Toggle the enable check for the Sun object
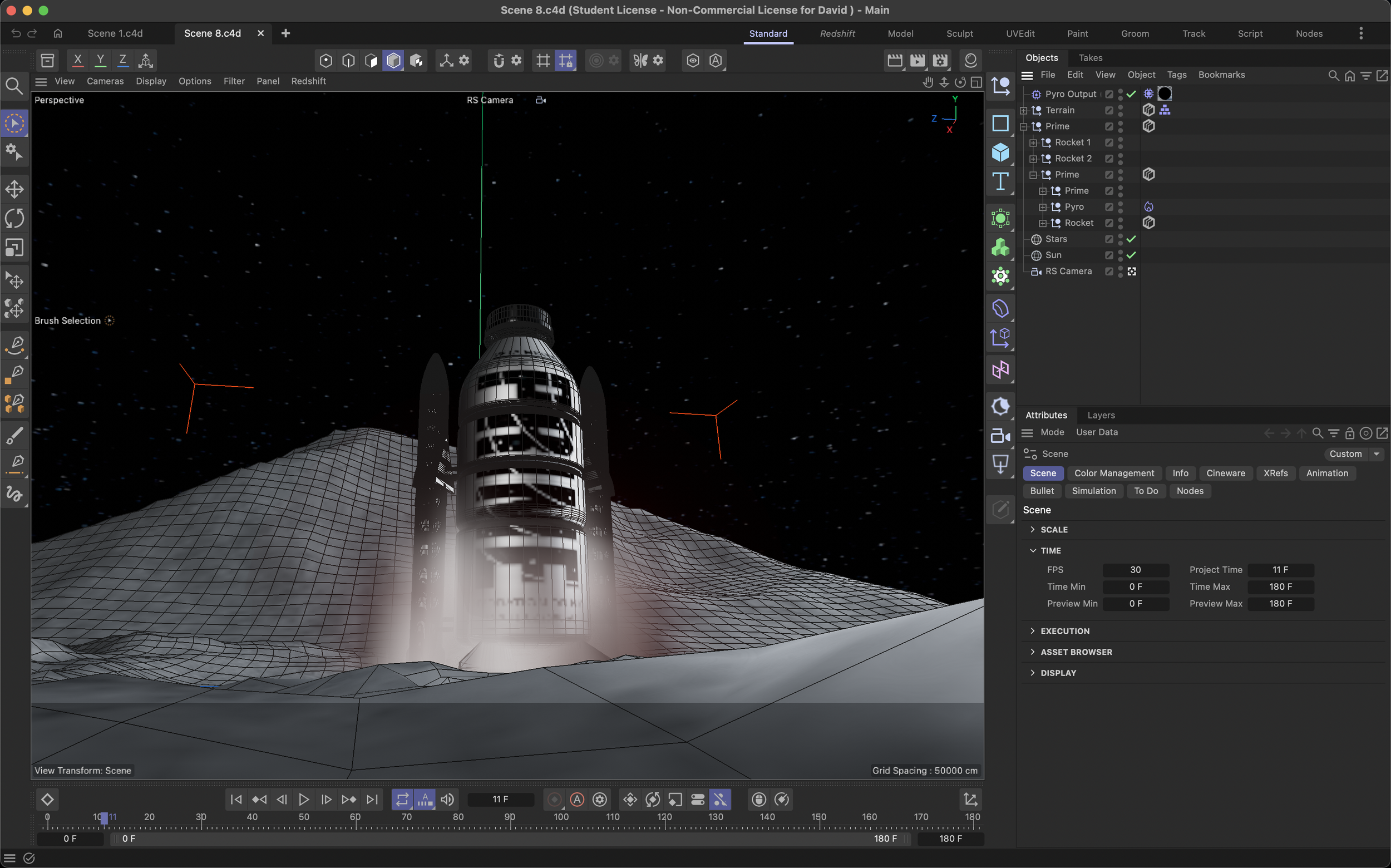Viewport: 1391px width, 868px height. 1131,255
